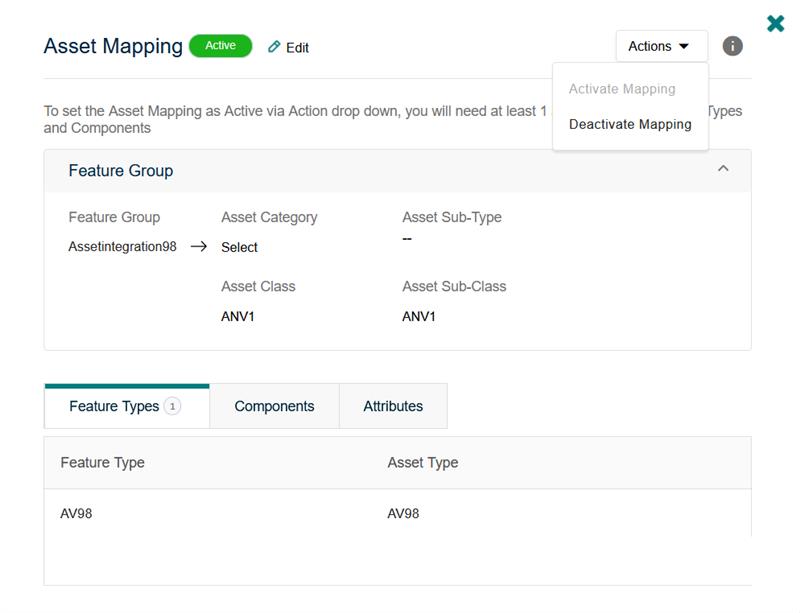
Task: Switch to the Components tab
Action: [x=274, y=406]
